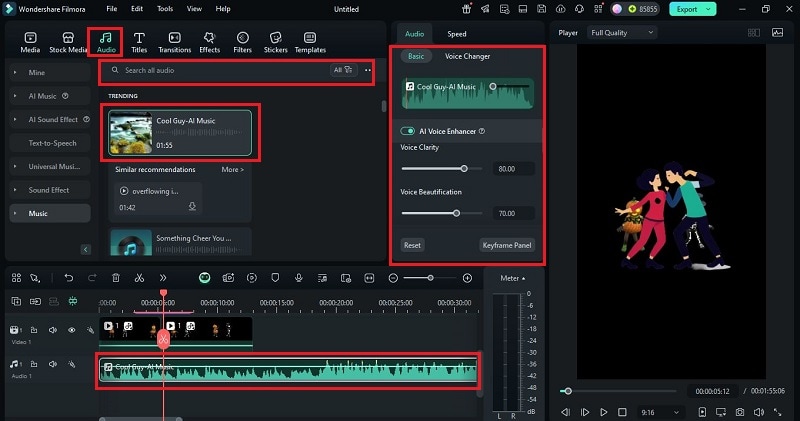Viewport: 800px width, 421px height.
Task: Open the File menu
Action: 112,9
